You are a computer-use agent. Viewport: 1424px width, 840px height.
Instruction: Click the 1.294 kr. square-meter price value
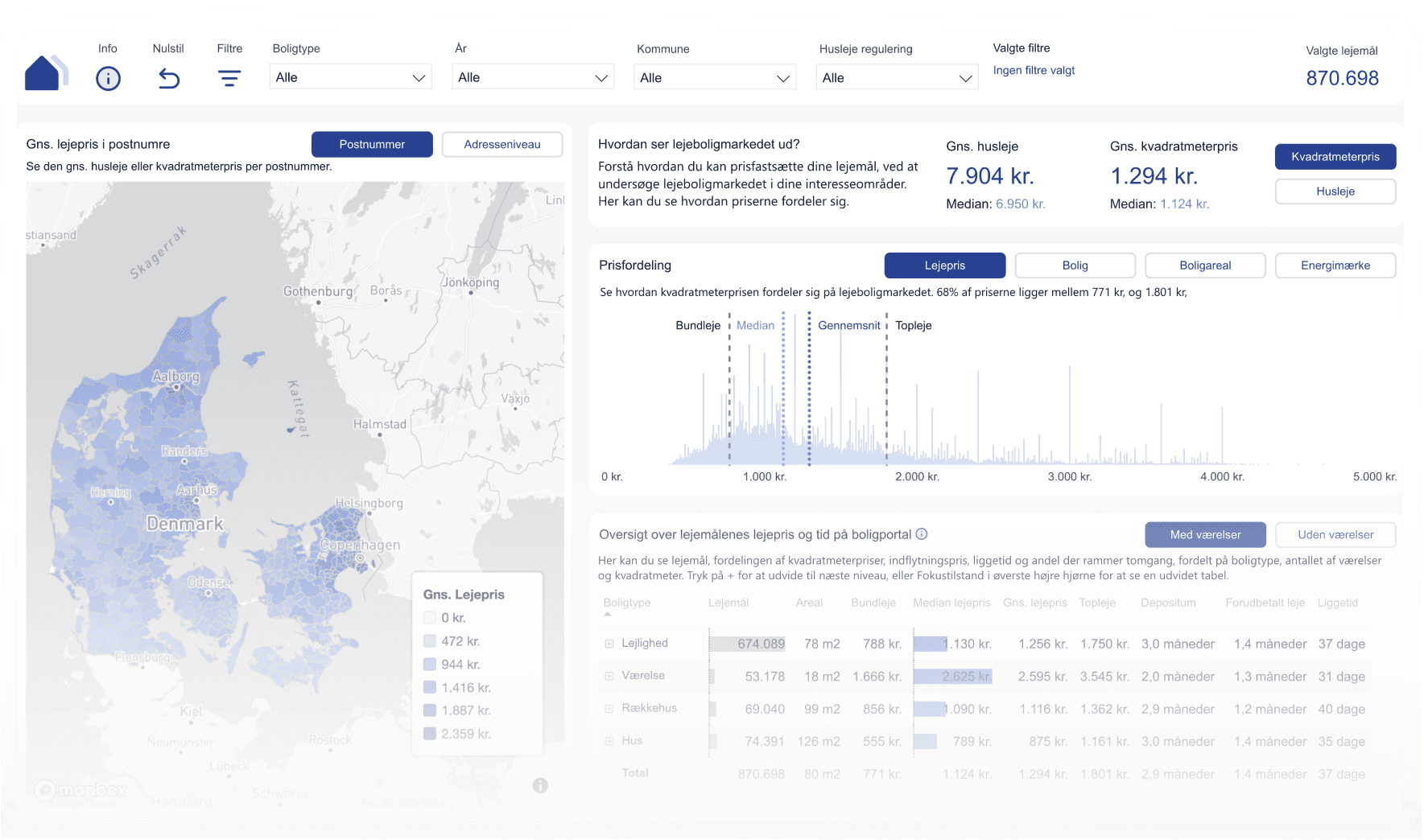pyautogui.click(x=1154, y=176)
